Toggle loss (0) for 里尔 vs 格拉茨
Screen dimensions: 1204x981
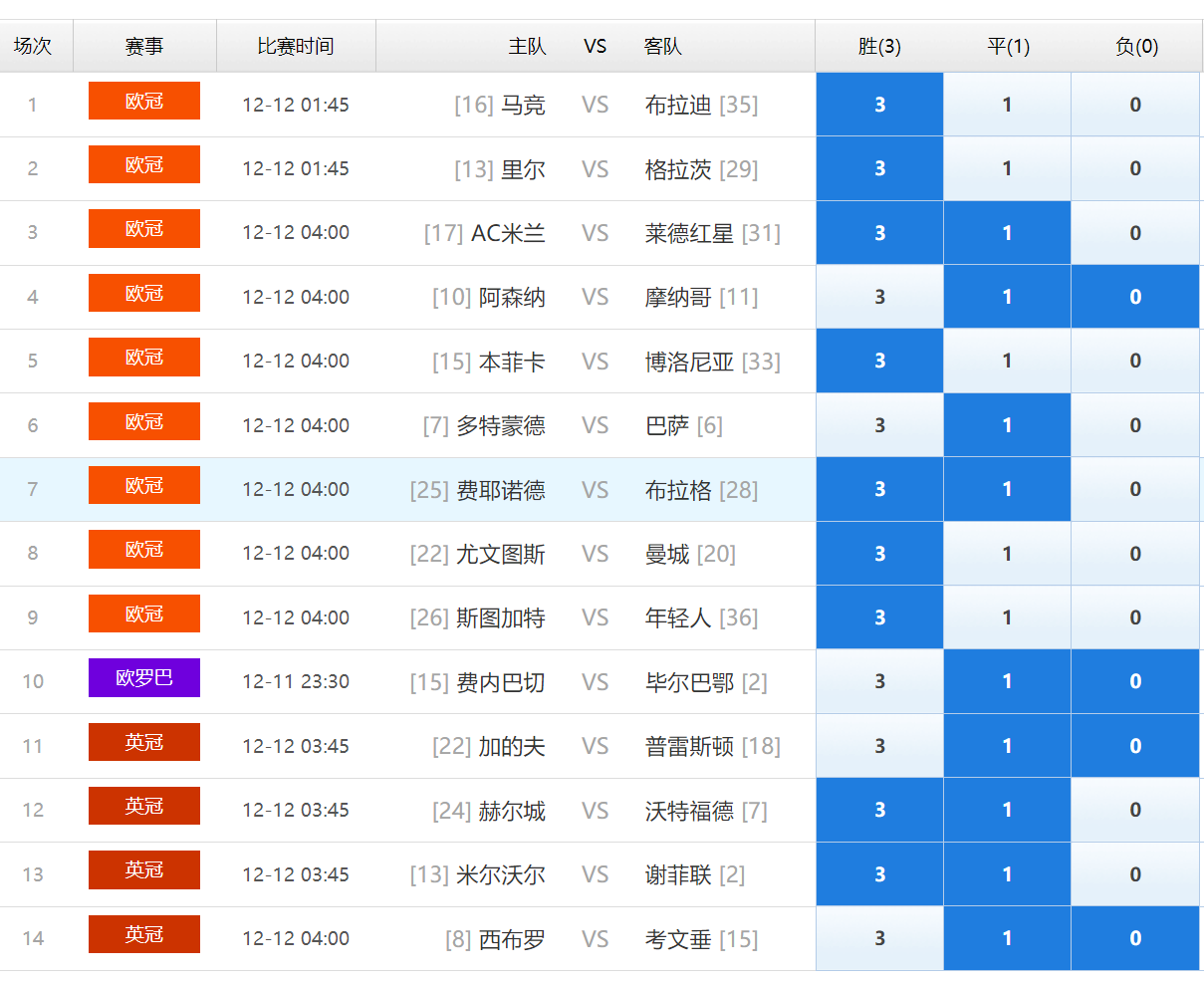[1135, 168]
